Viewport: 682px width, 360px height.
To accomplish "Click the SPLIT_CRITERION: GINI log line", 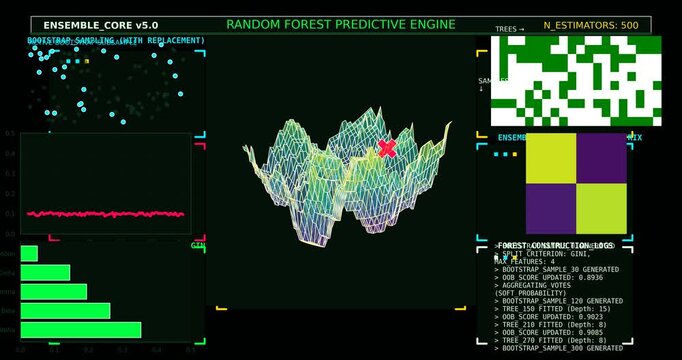I will [543, 254].
